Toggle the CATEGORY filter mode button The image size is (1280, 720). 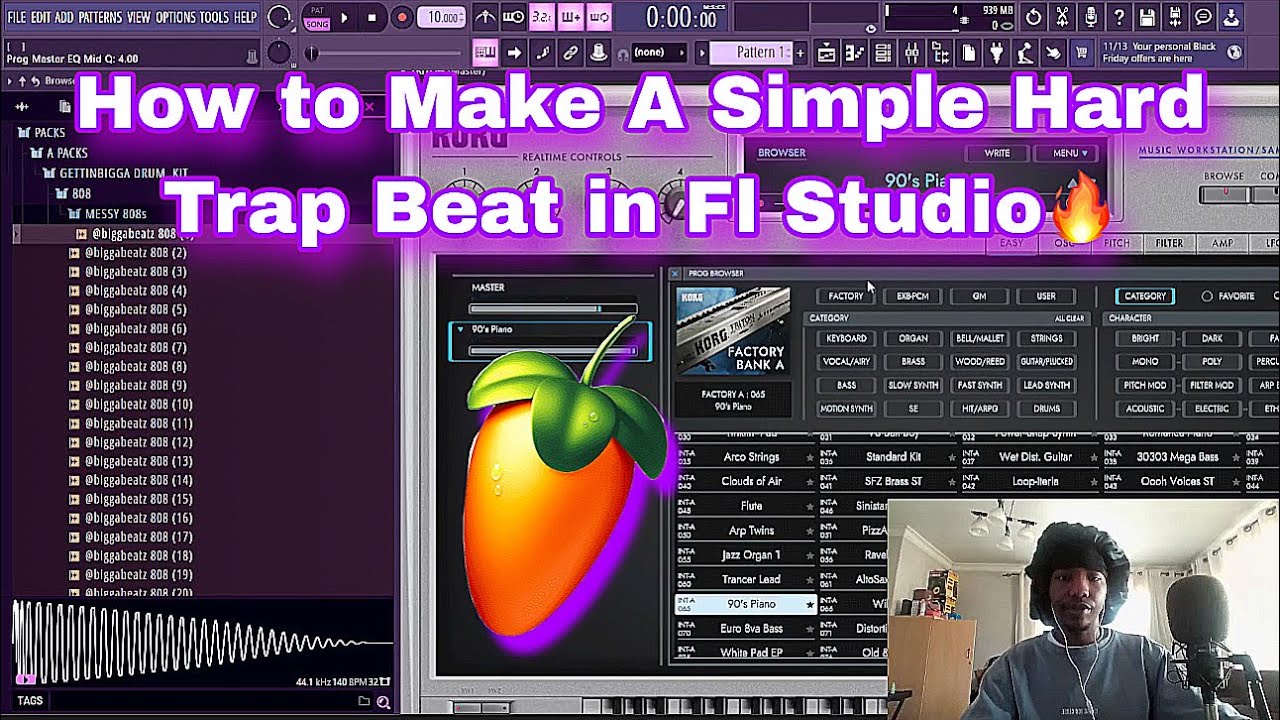(x=1145, y=296)
